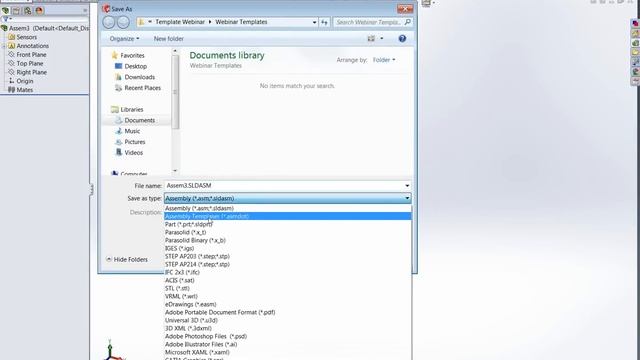Screen dimensions: 640x360
Task: Open the Organize menu
Action: click(124, 39)
